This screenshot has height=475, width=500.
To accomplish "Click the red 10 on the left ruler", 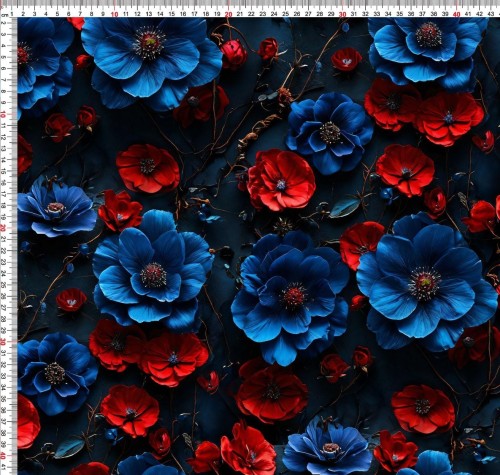I will (3, 114).
